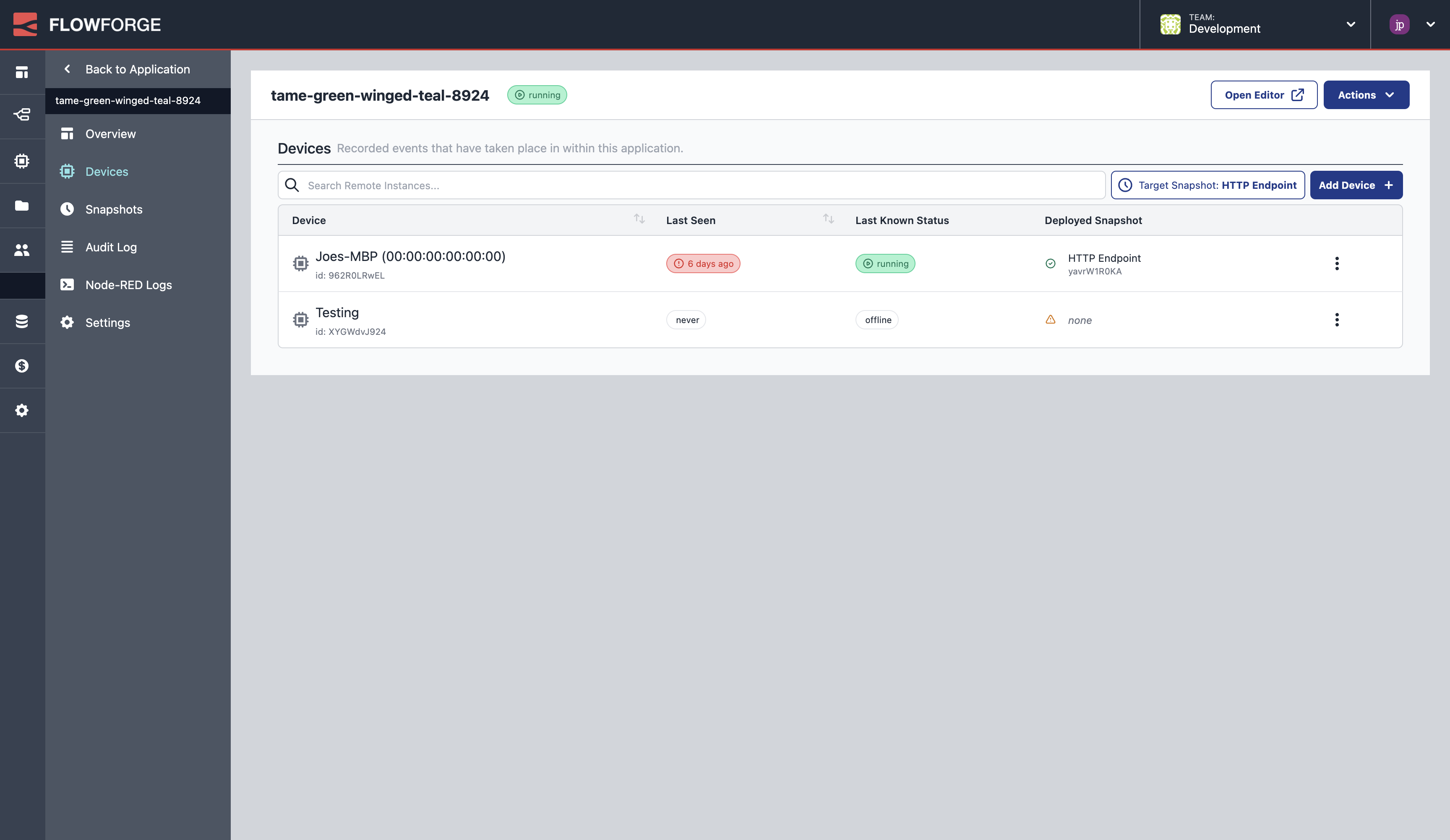Open team Devices chip icon in sidebar
The width and height of the screenshot is (1450, 840).
coord(22,161)
